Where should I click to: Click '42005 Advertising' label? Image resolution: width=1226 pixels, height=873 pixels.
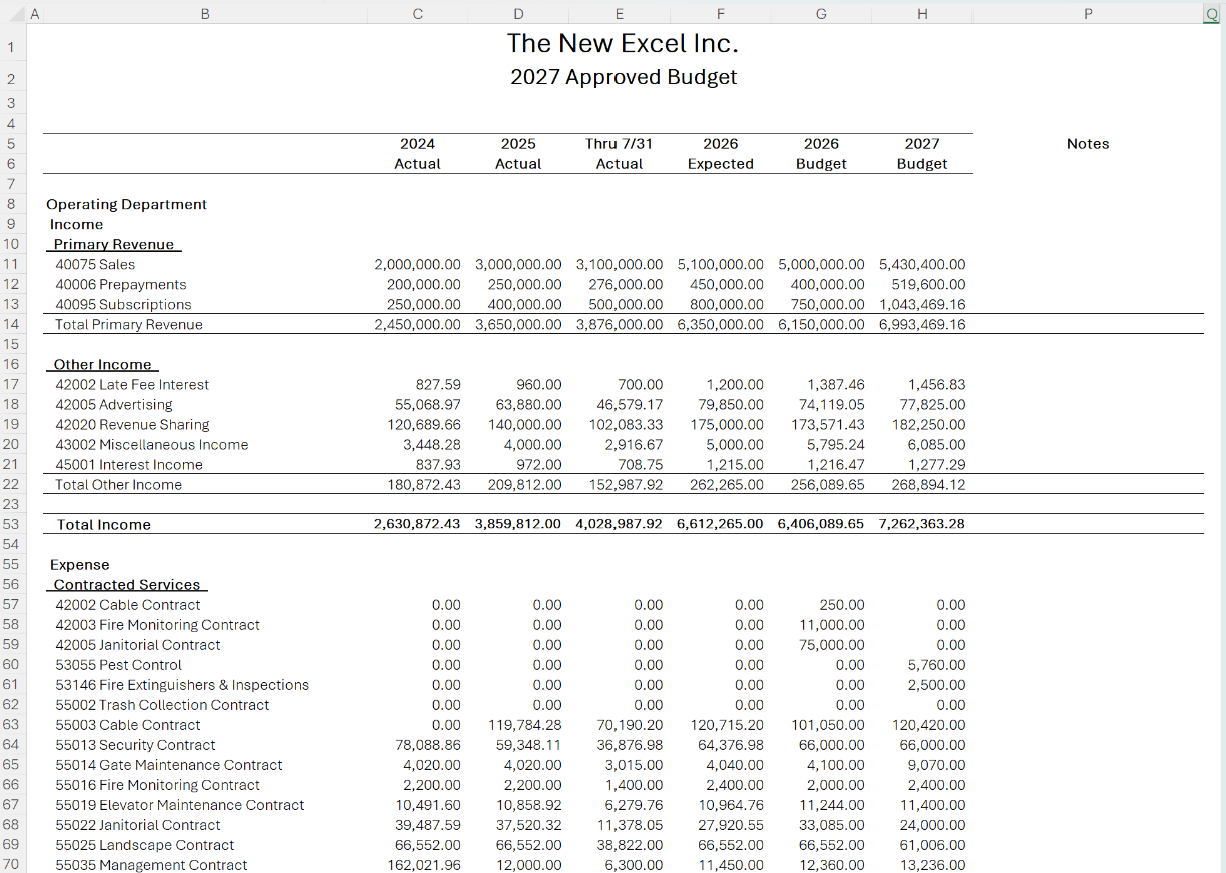114,404
